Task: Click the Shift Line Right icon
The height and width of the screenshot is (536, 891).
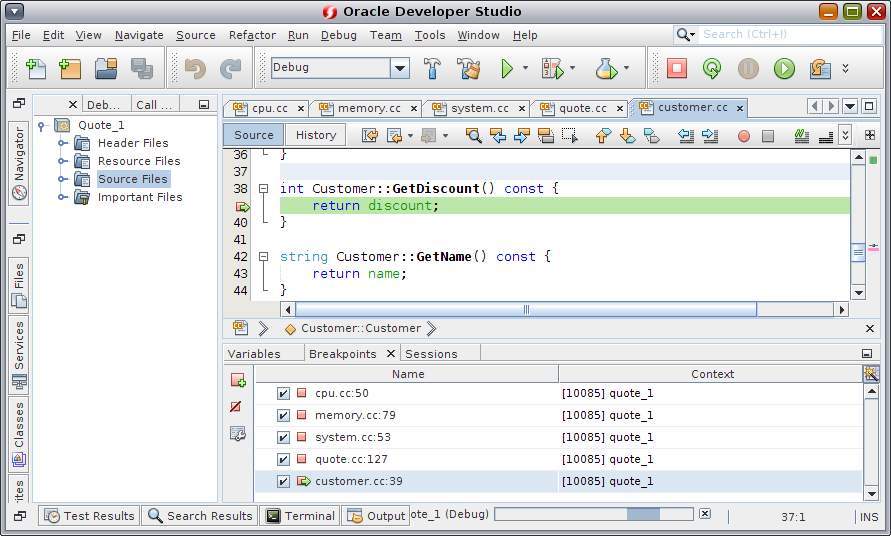Action: coord(710,135)
